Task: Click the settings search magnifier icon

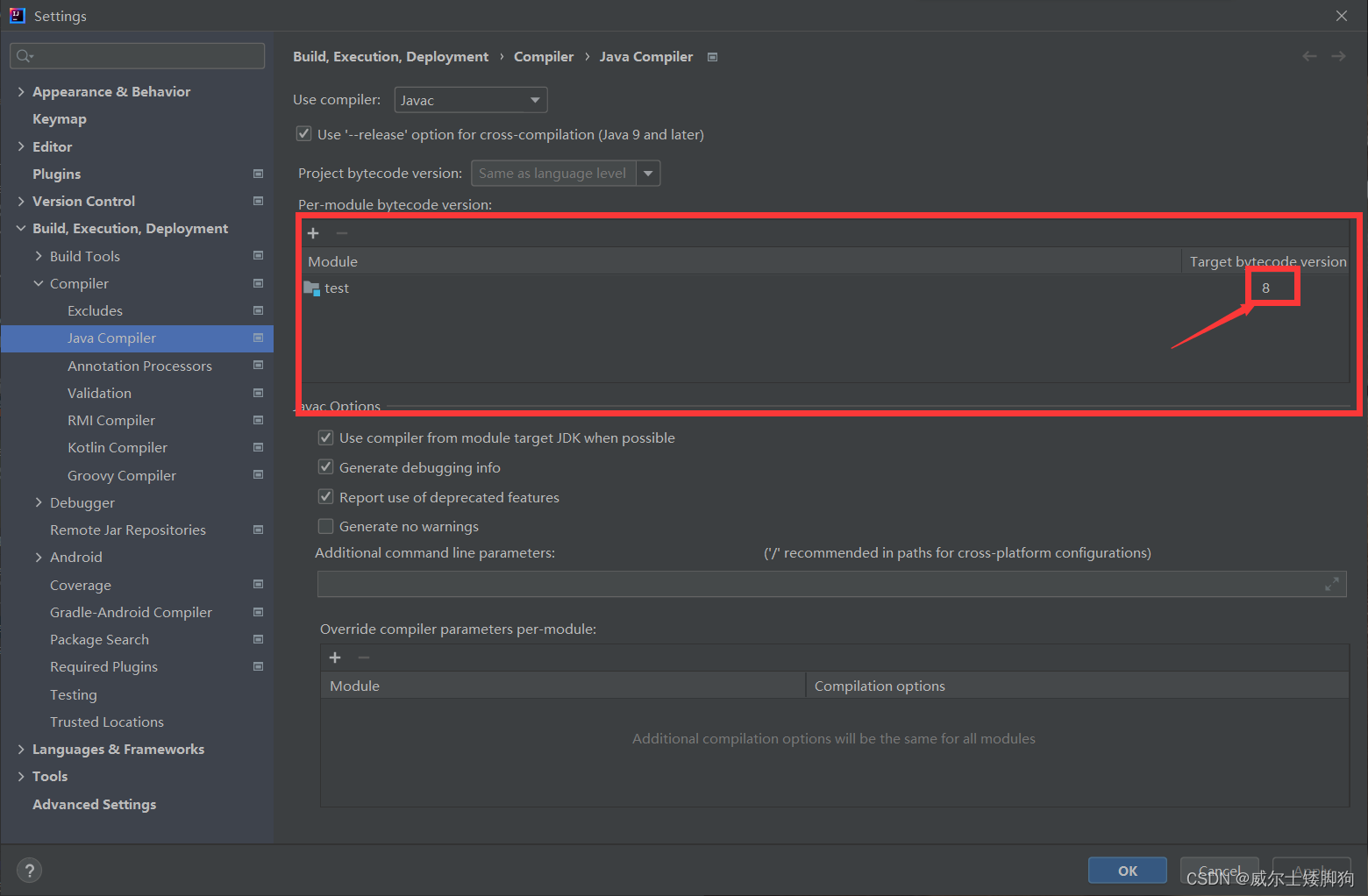Action: pyautogui.click(x=24, y=56)
